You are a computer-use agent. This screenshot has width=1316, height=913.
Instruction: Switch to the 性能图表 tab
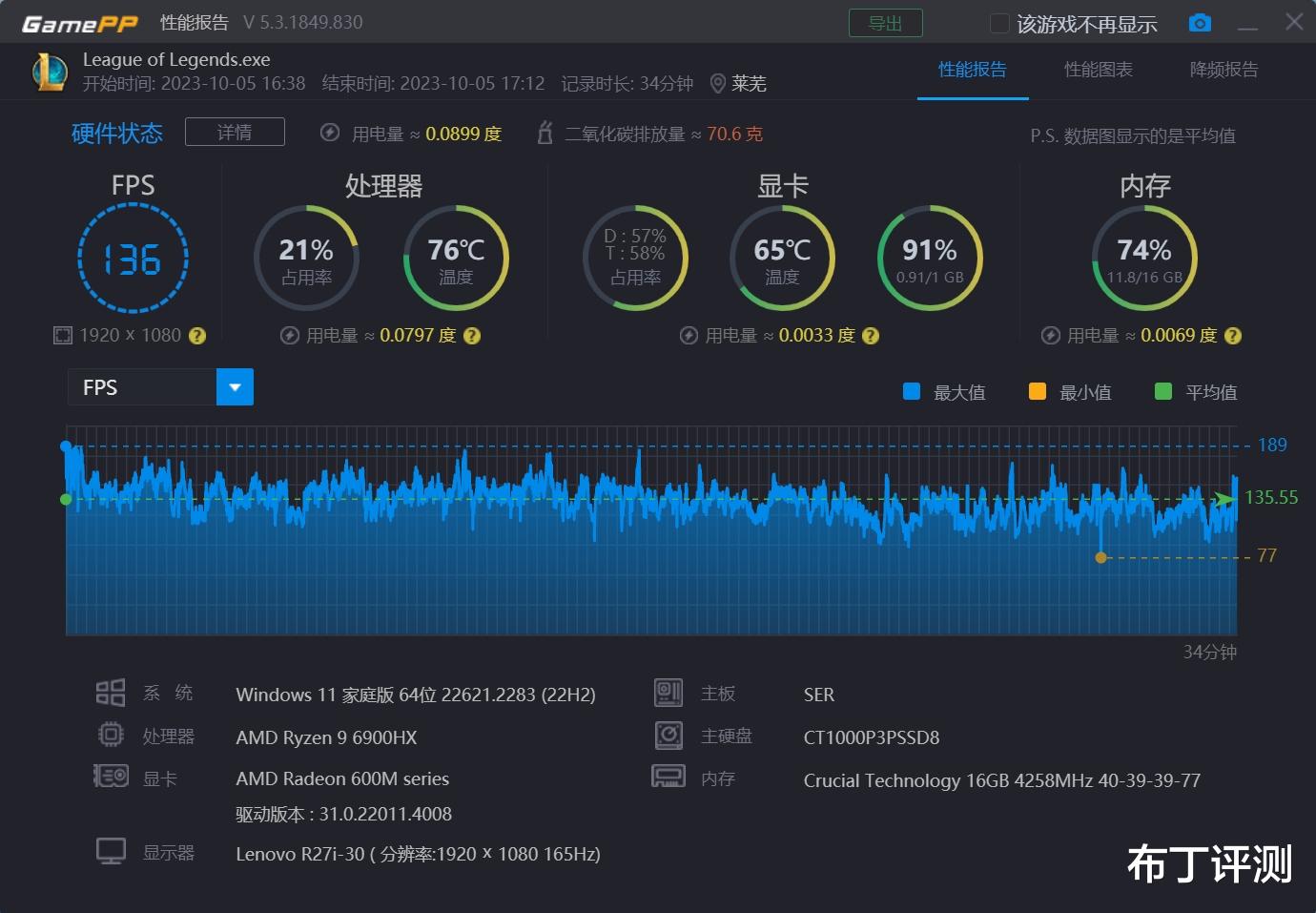[1099, 70]
